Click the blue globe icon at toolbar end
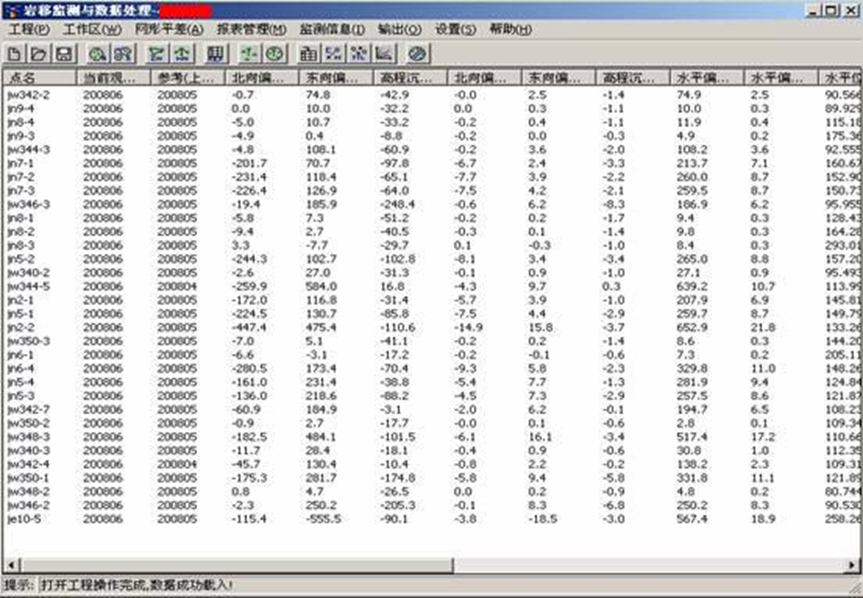This screenshot has width=863, height=598. click(418, 53)
